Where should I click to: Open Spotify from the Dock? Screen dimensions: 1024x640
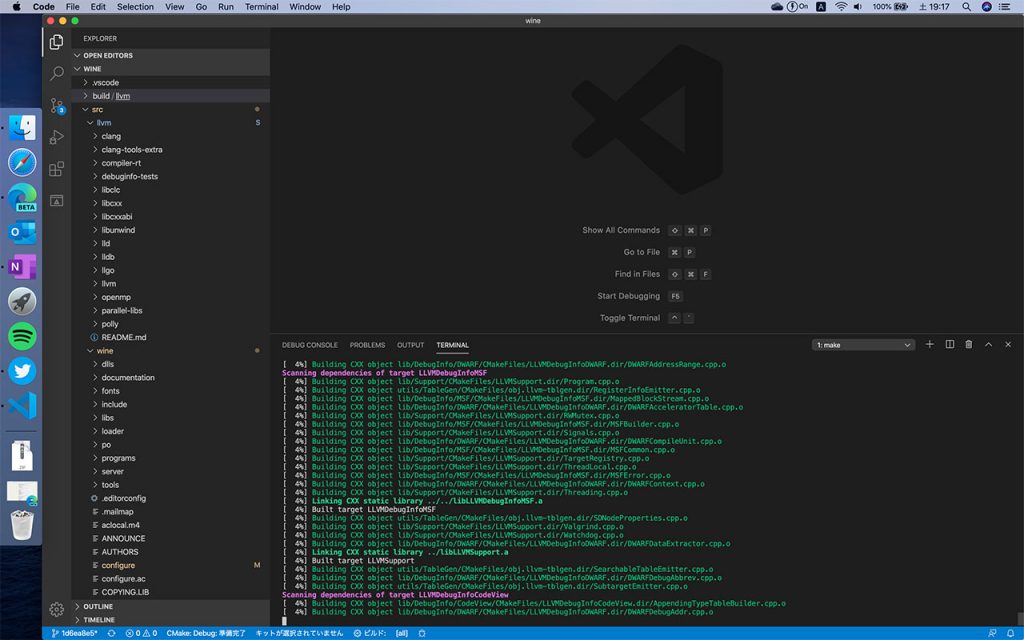[22, 336]
